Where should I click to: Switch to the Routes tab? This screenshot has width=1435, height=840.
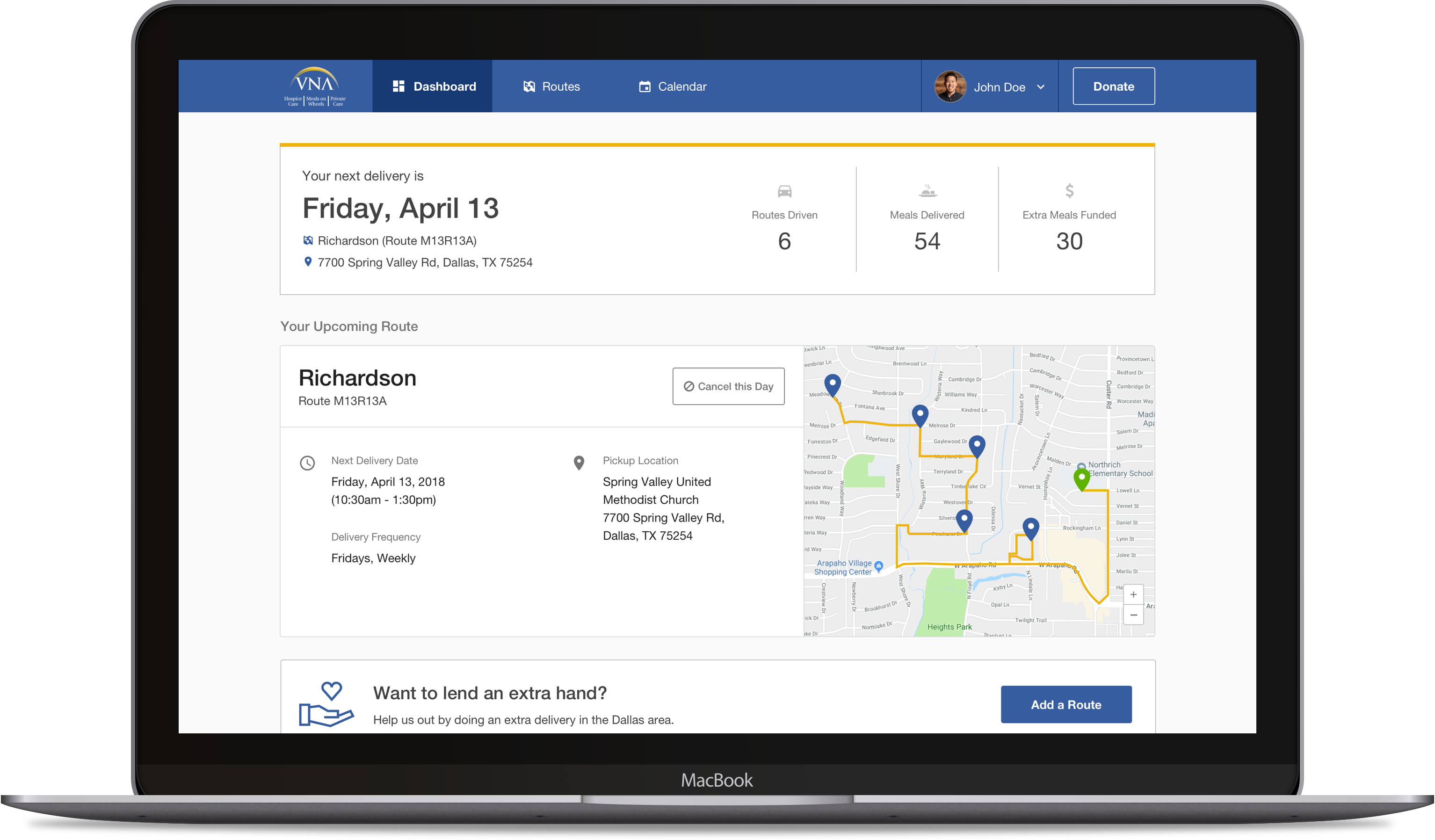tap(551, 87)
